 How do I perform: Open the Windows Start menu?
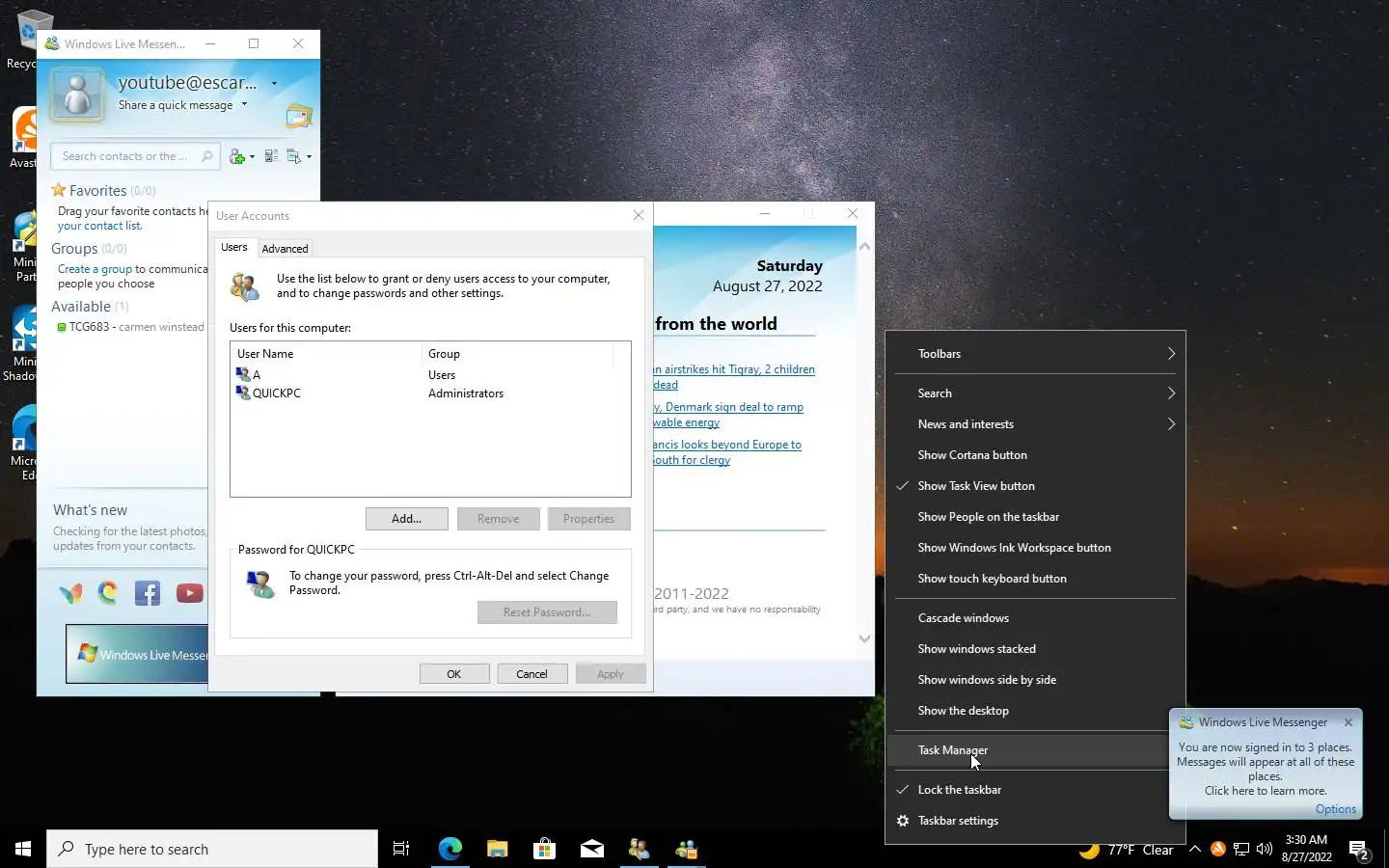tap(23, 849)
